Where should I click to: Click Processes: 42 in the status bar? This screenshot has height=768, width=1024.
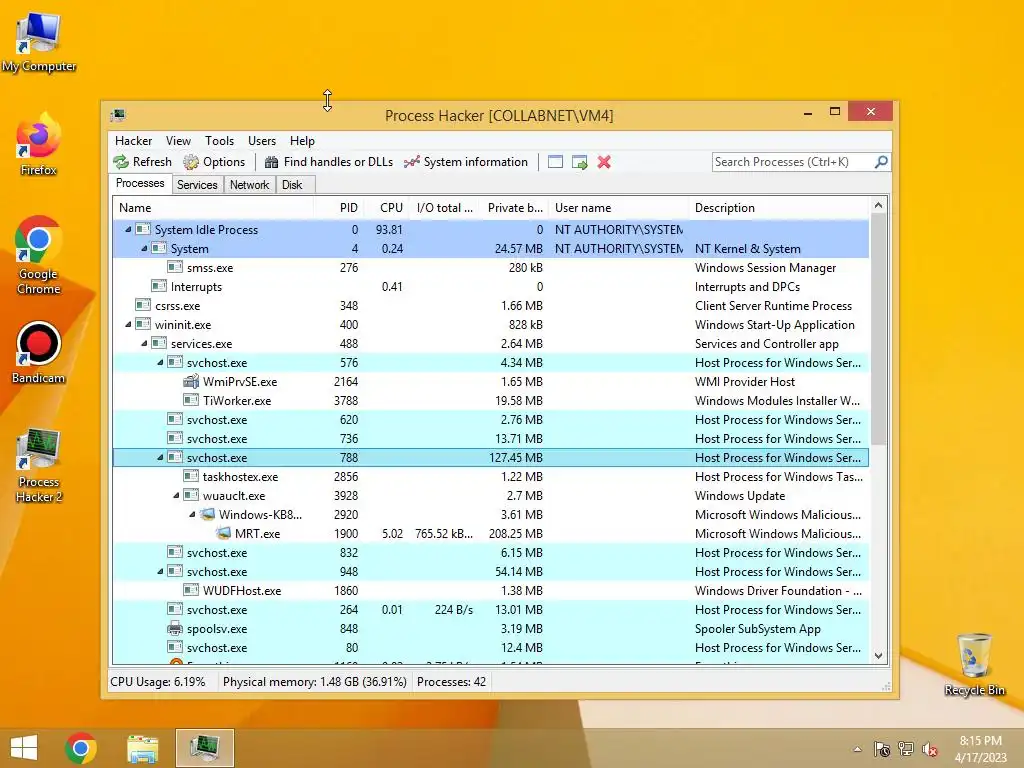451,682
